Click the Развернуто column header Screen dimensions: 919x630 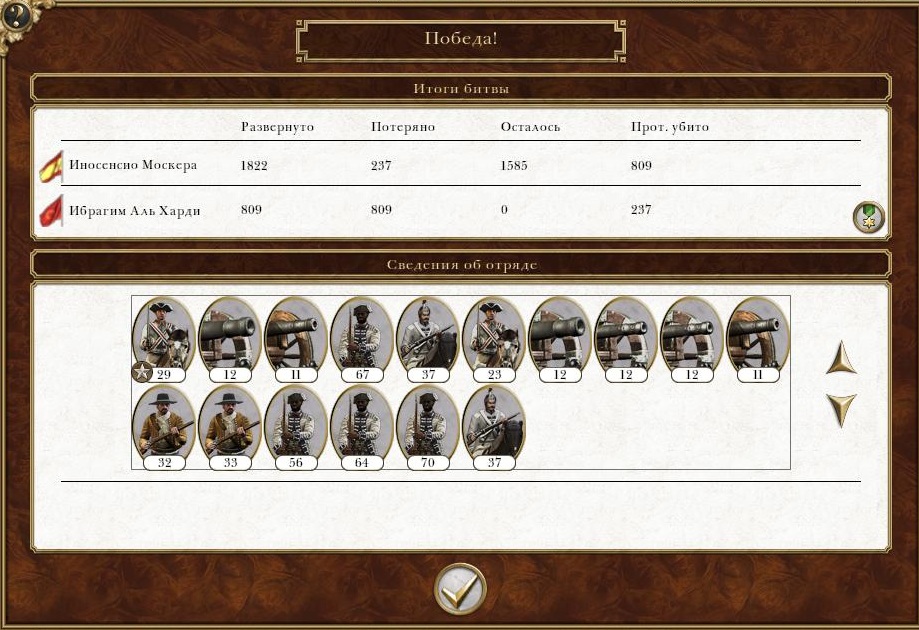coord(277,127)
